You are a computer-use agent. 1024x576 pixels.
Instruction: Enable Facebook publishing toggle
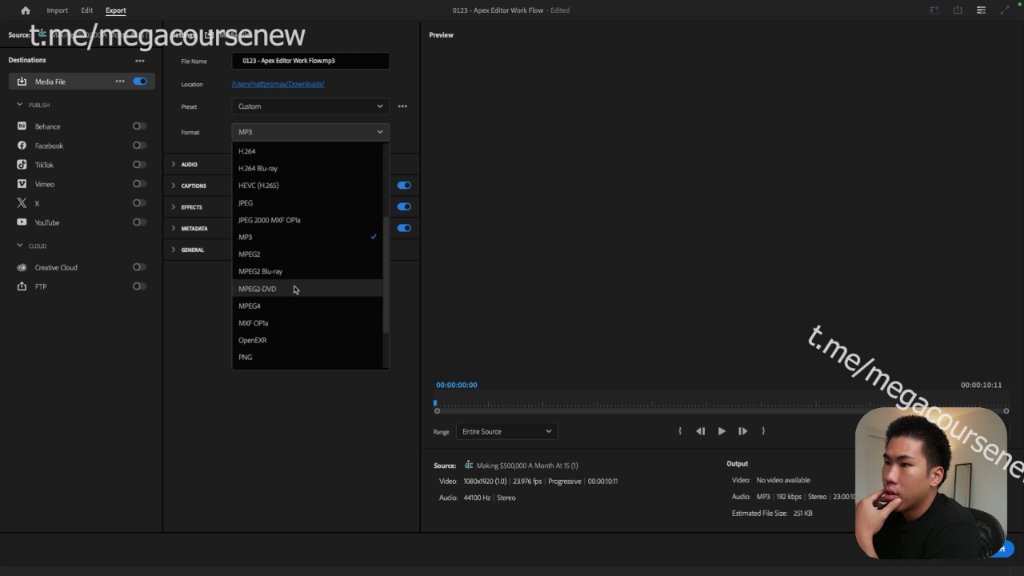click(x=139, y=146)
